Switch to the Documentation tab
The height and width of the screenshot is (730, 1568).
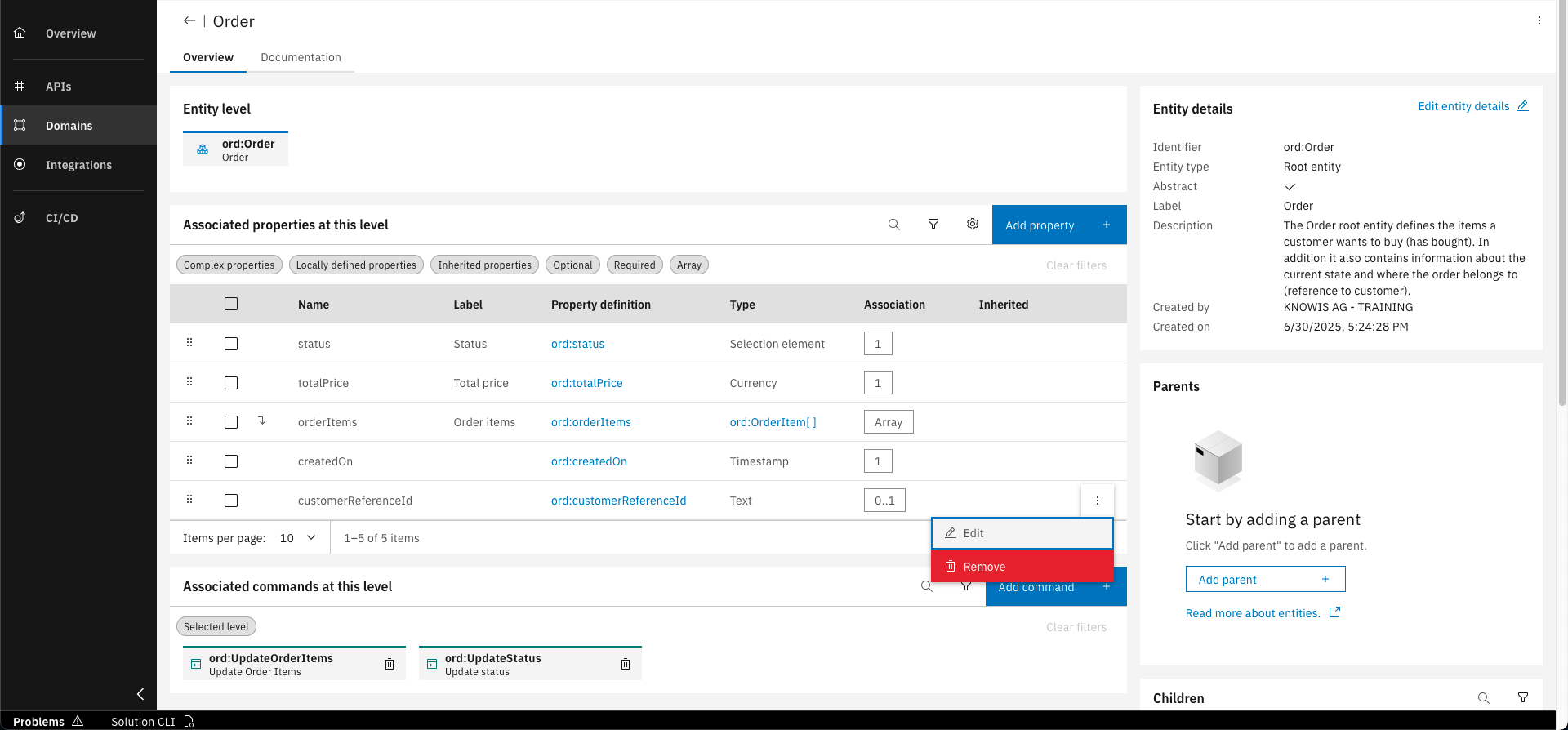pos(301,57)
